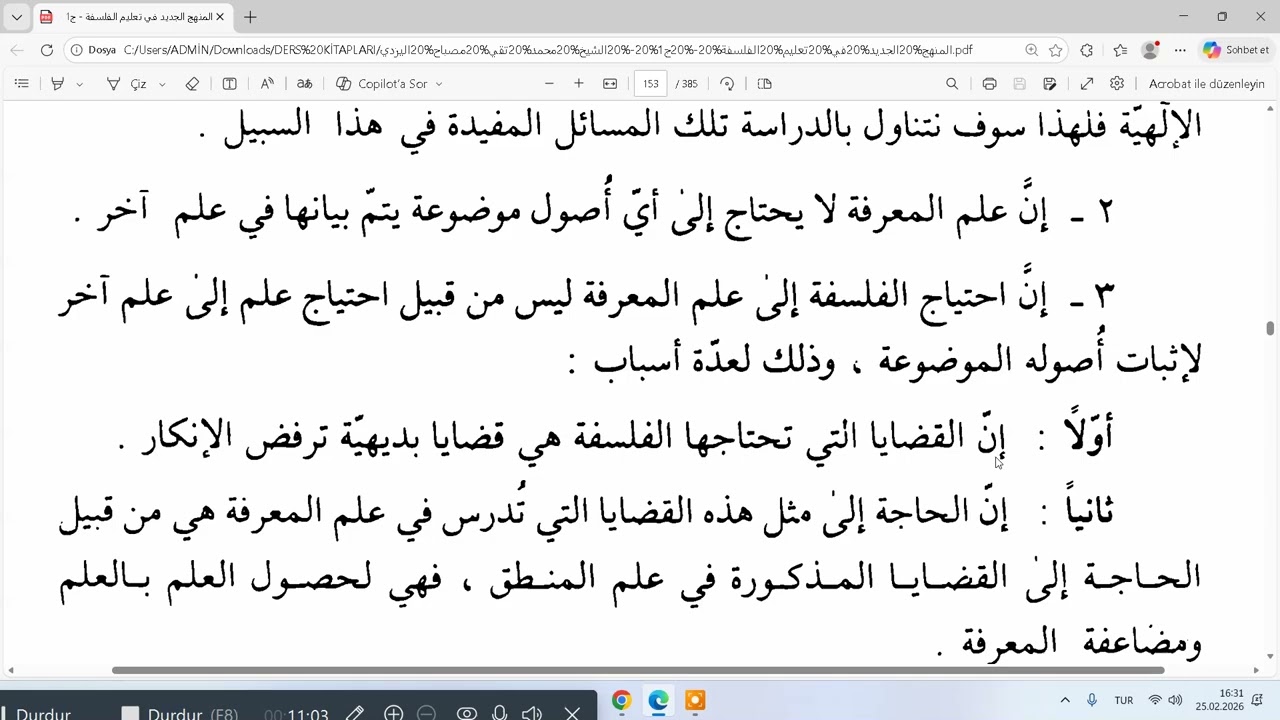Show hidden system tray icons

[x=1065, y=701]
